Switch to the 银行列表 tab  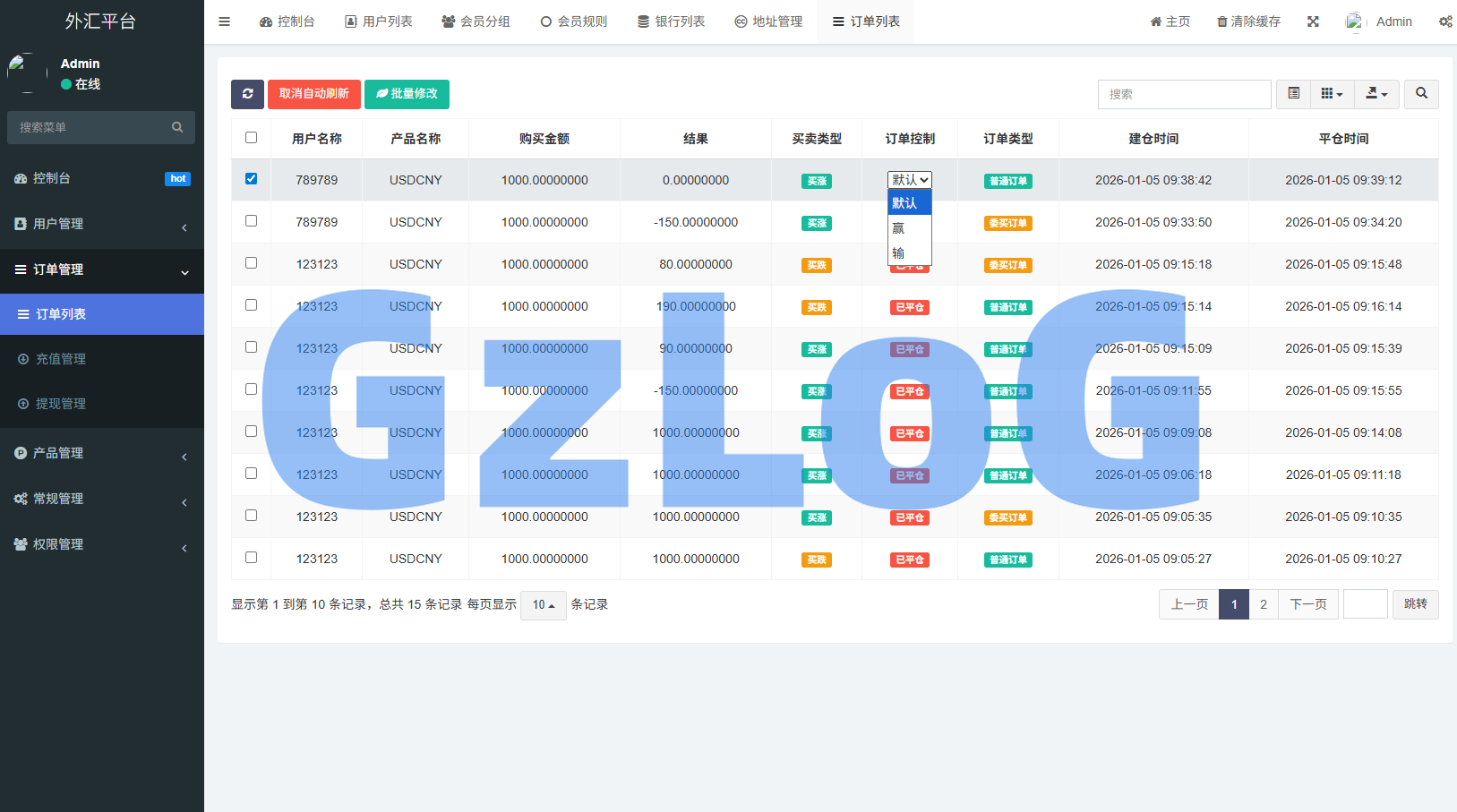click(672, 21)
